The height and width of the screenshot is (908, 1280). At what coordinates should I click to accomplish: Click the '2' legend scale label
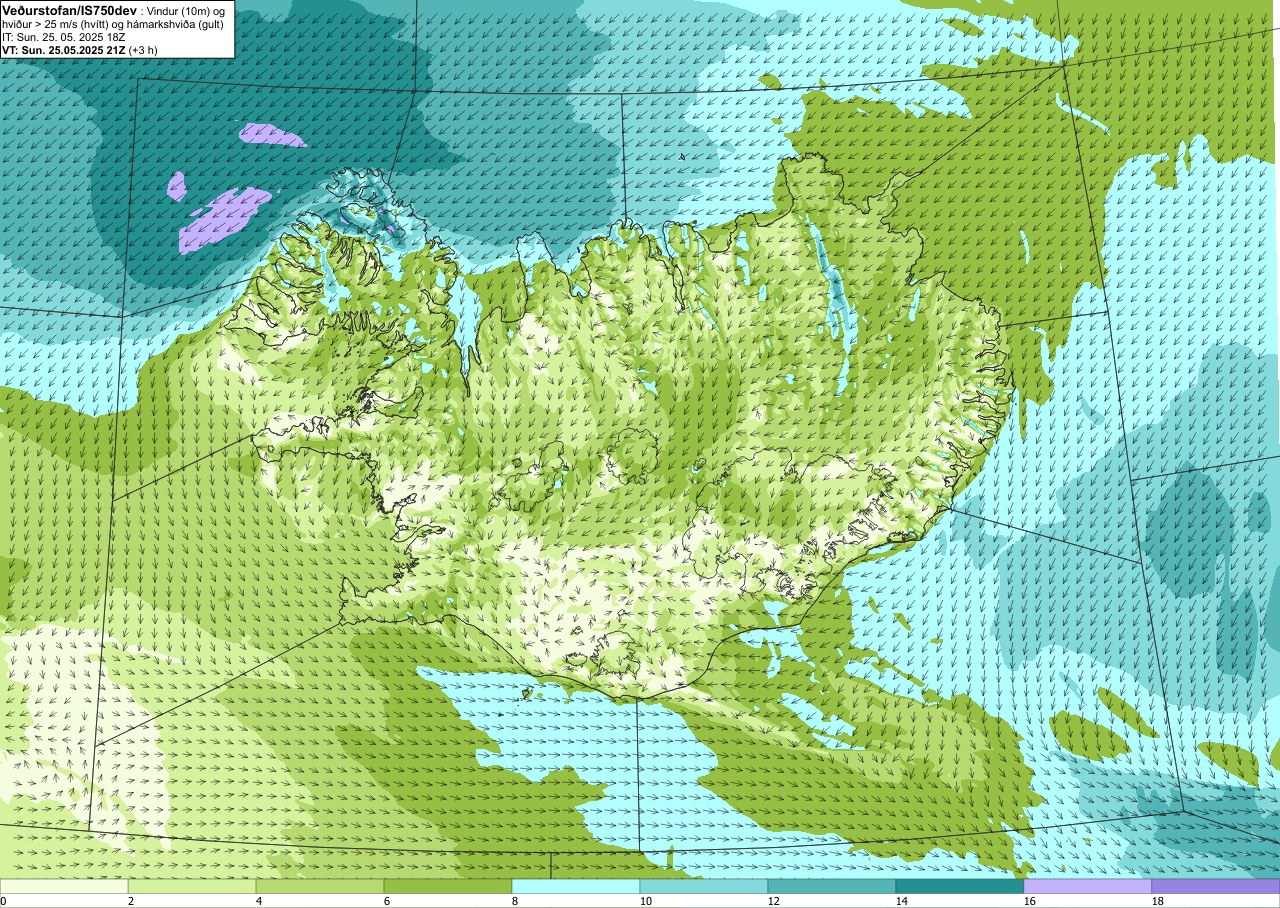131,901
